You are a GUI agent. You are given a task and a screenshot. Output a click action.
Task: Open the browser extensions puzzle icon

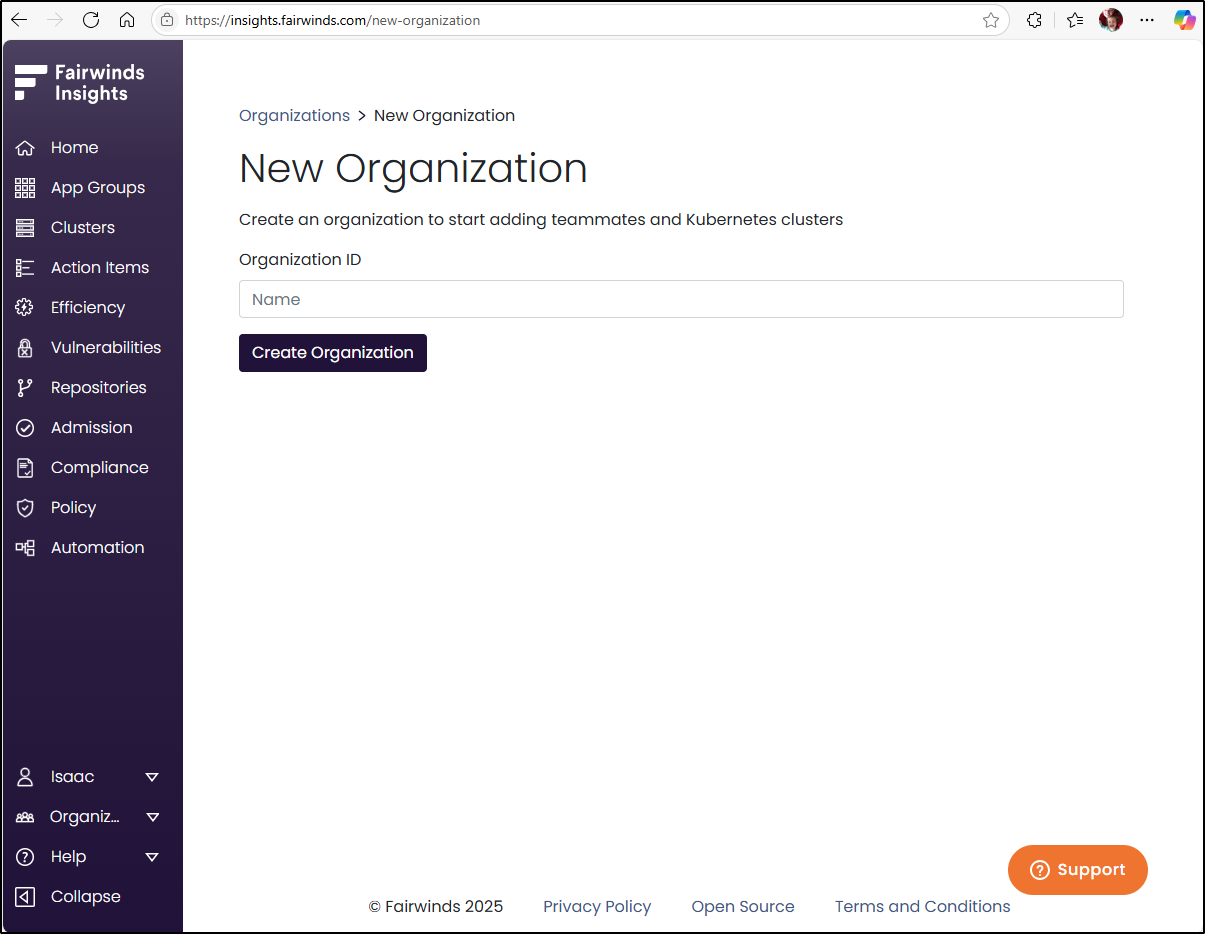(x=1035, y=20)
